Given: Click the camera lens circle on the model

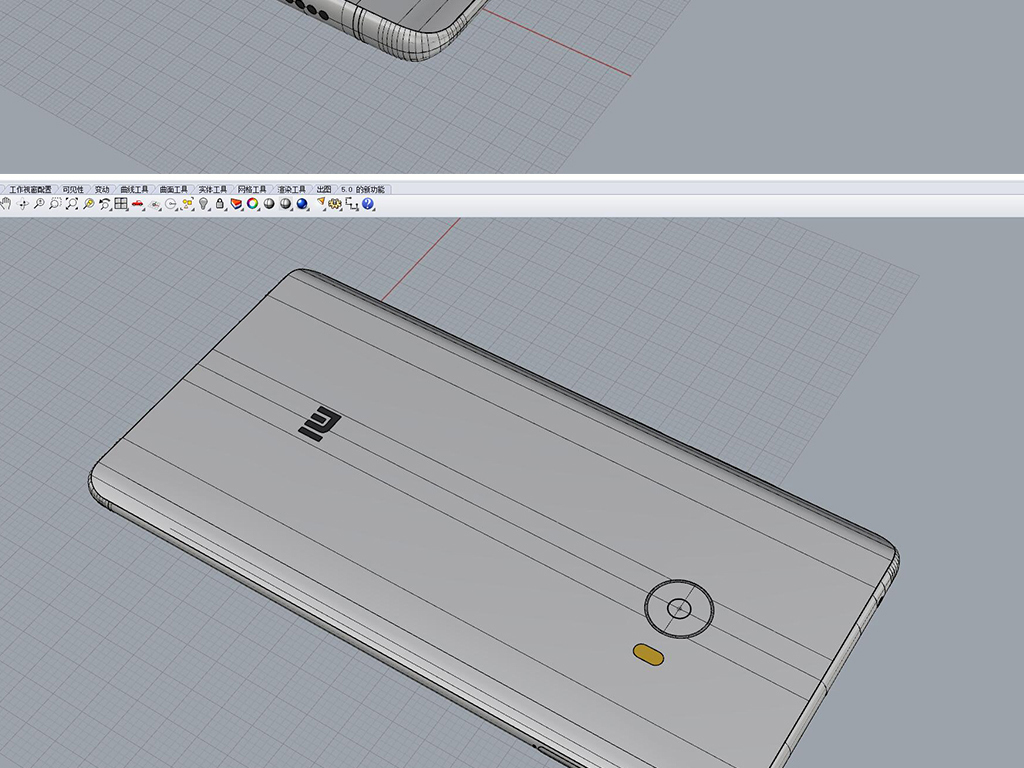Looking at the screenshot, I should point(679,608).
